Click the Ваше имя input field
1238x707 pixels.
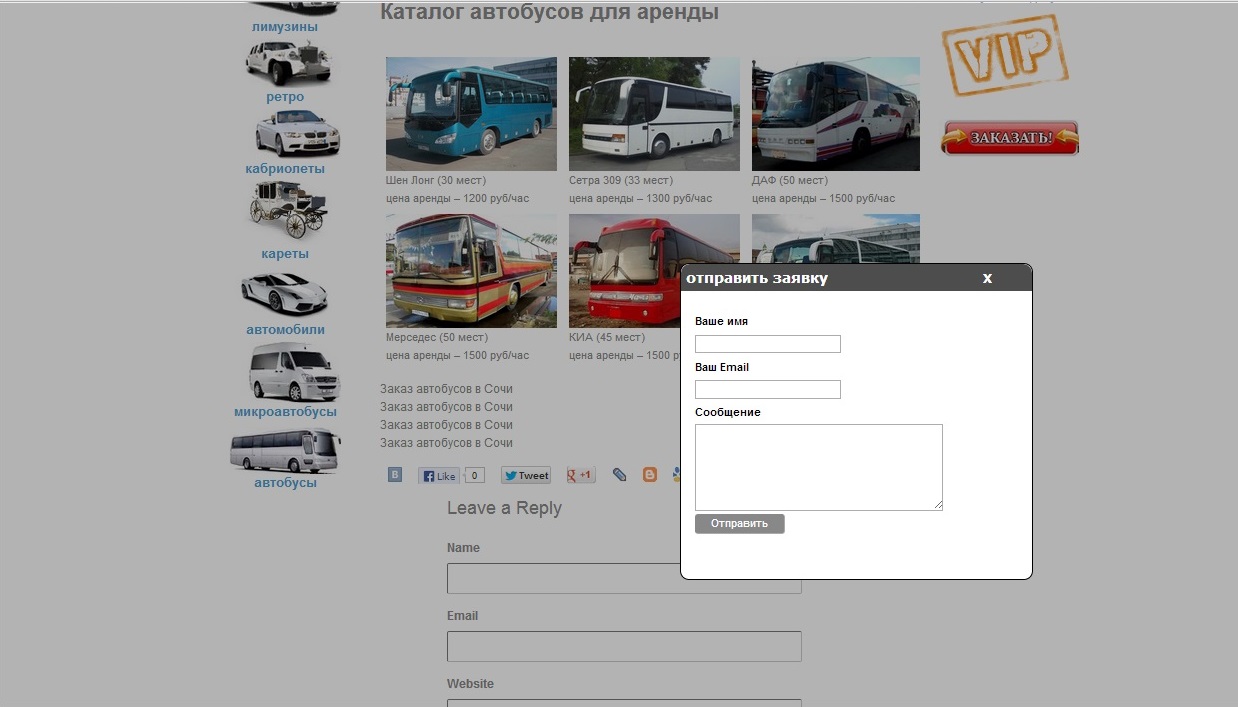click(768, 344)
